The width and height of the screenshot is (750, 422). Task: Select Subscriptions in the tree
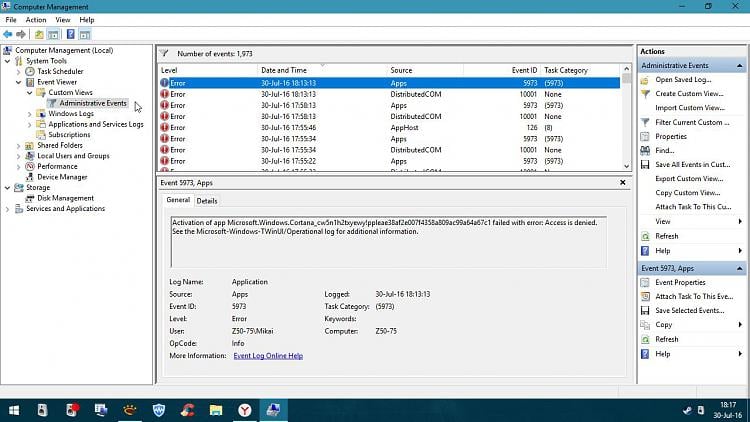(69, 135)
